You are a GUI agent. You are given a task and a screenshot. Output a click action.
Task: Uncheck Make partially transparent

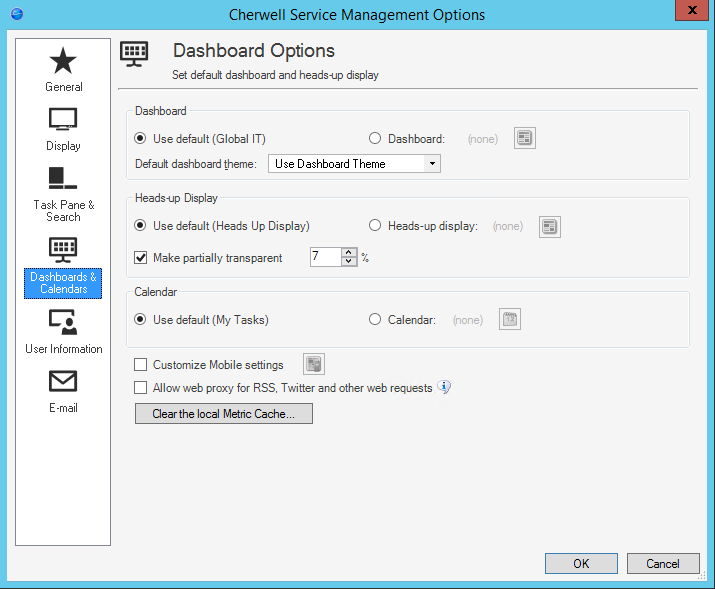[141, 258]
